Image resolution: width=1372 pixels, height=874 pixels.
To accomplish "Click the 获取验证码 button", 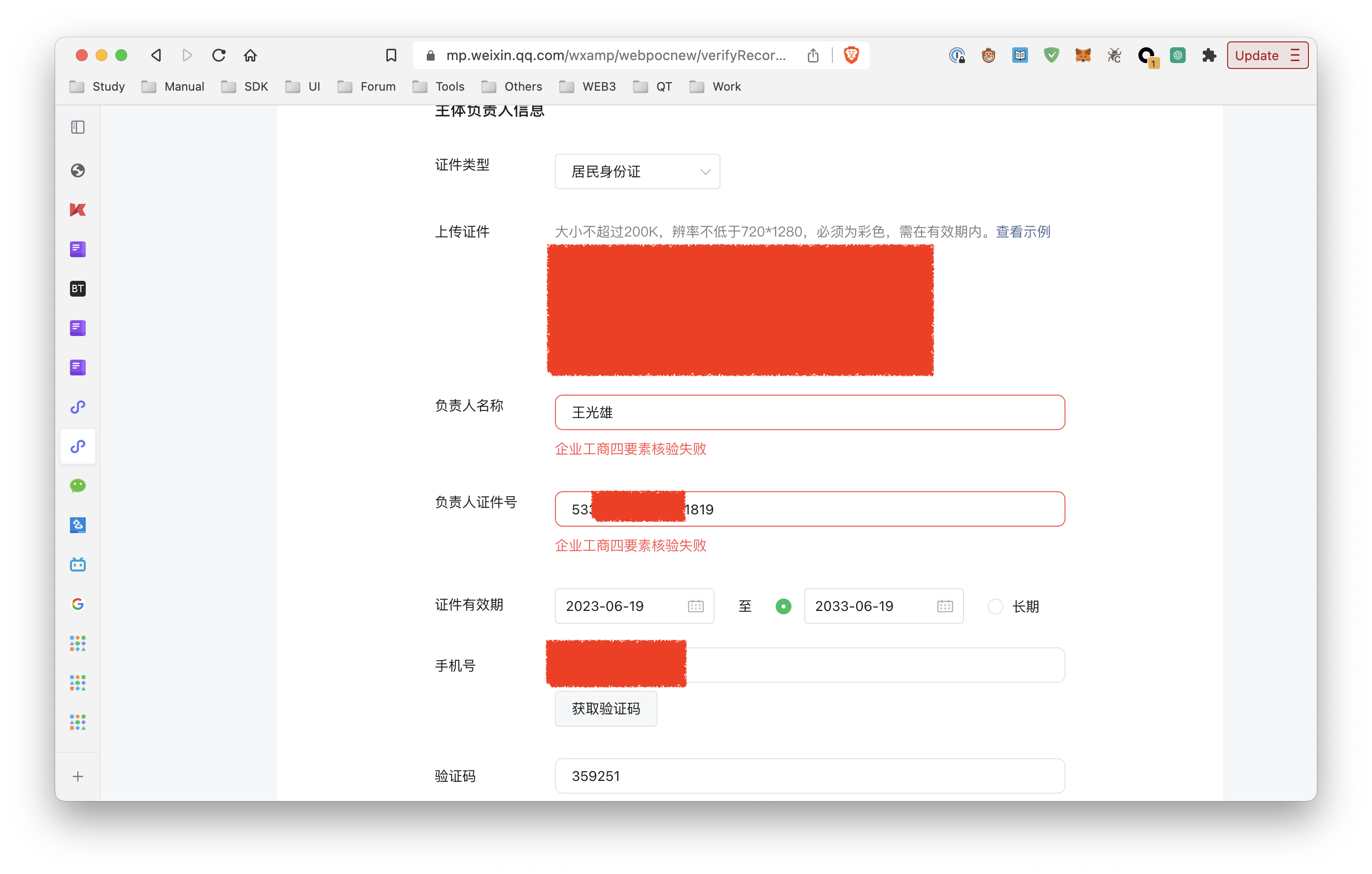I will pyautogui.click(x=606, y=708).
